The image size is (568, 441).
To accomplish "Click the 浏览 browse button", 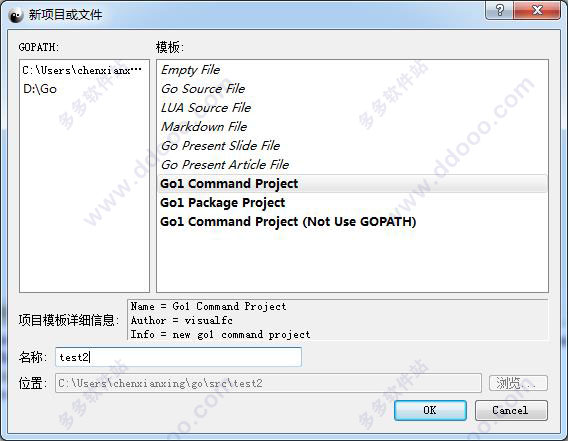I will click(x=518, y=383).
